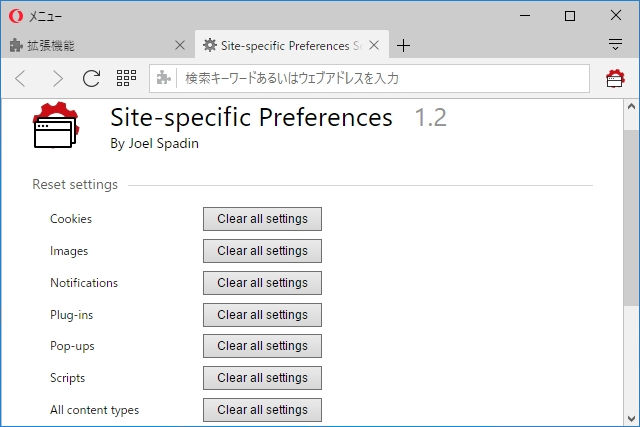Viewport: 640px width, 427px height.
Task: Click the 'Reset settings' section label
Action: tap(75, 185)
